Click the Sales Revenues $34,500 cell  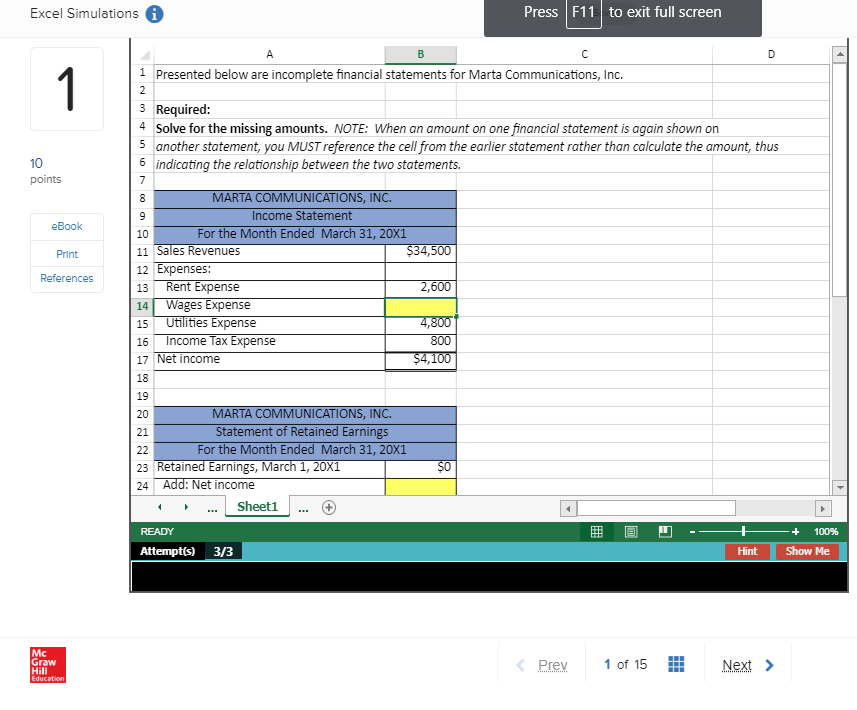420,252
